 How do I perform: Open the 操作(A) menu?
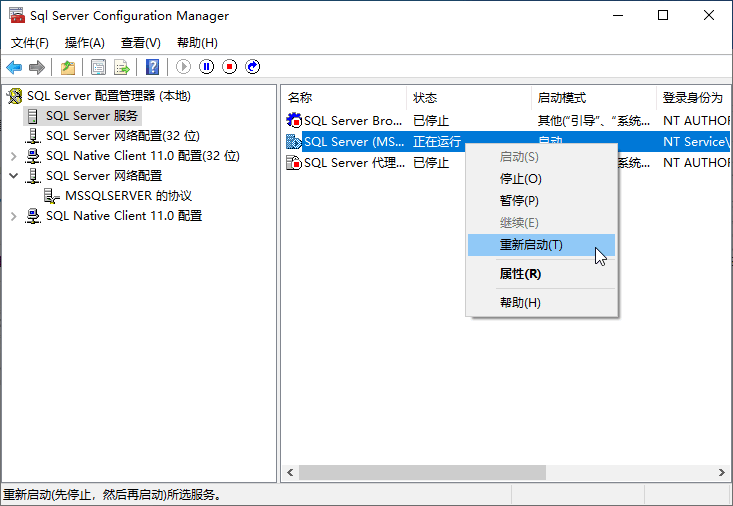coord(85,43)
